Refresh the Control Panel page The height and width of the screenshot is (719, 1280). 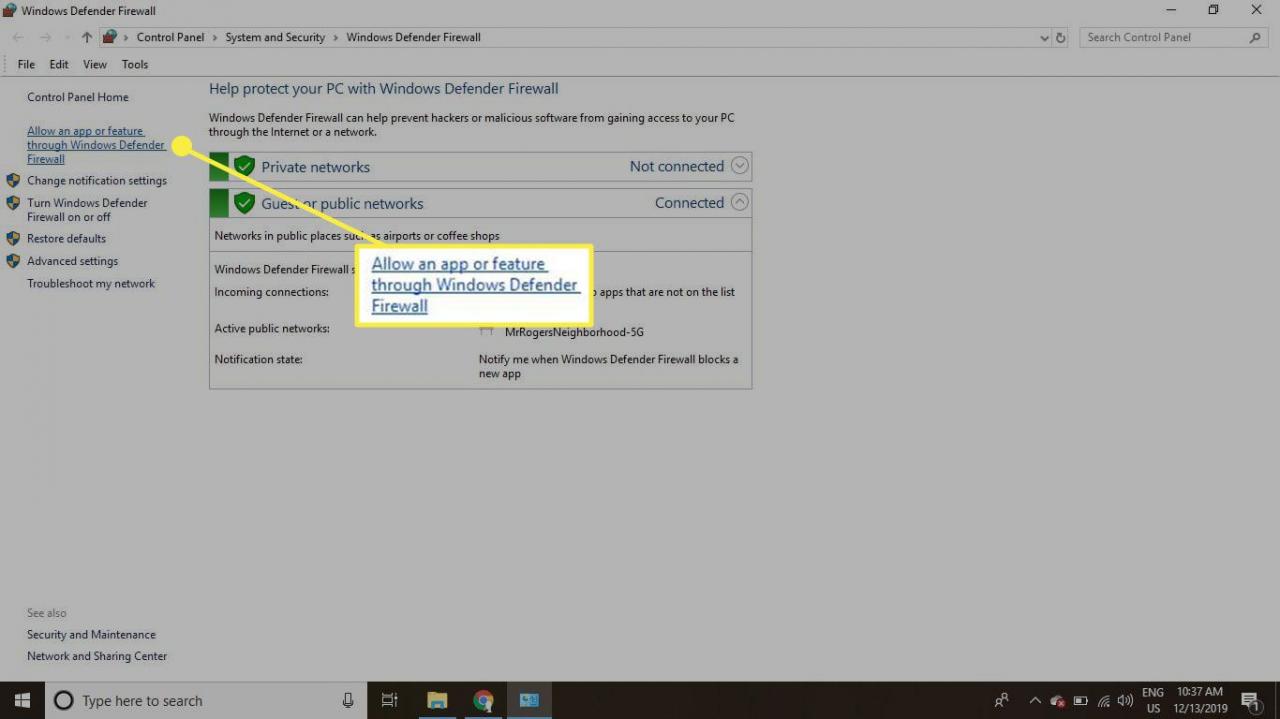pos(1061,37)
